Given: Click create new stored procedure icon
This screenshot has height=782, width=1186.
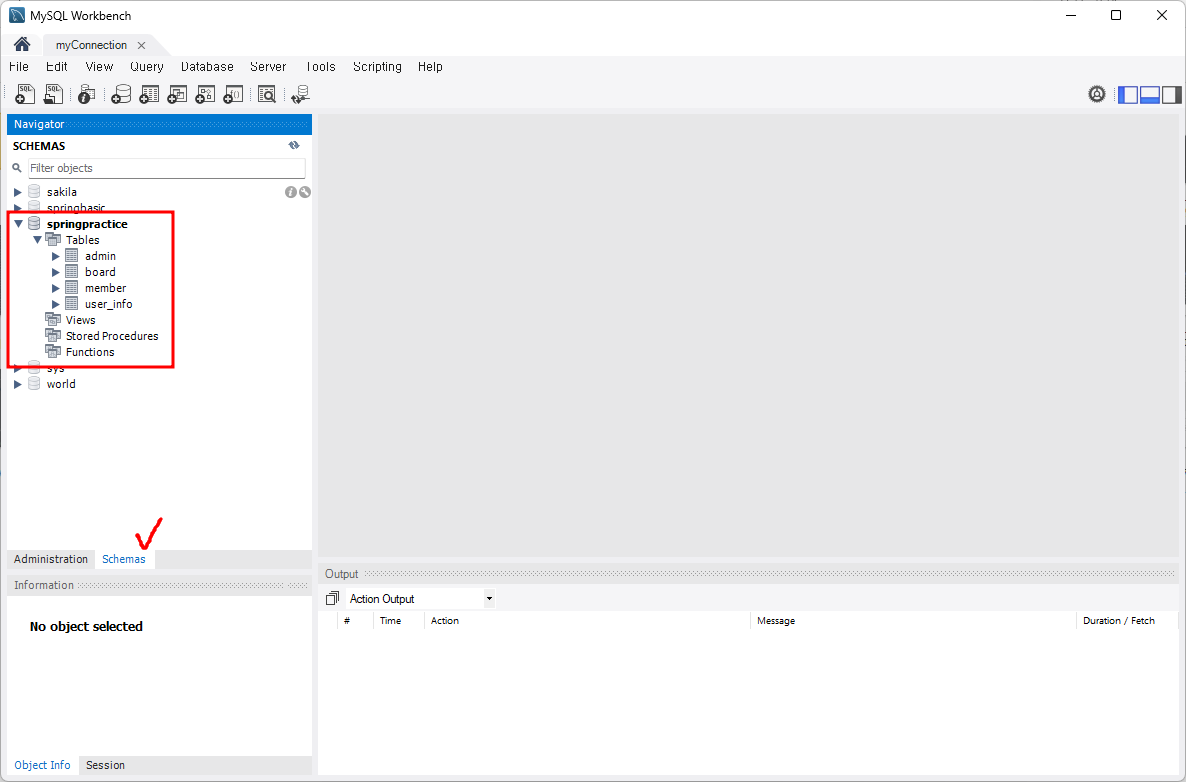Looking at the screenshot, I should [205, 94].
